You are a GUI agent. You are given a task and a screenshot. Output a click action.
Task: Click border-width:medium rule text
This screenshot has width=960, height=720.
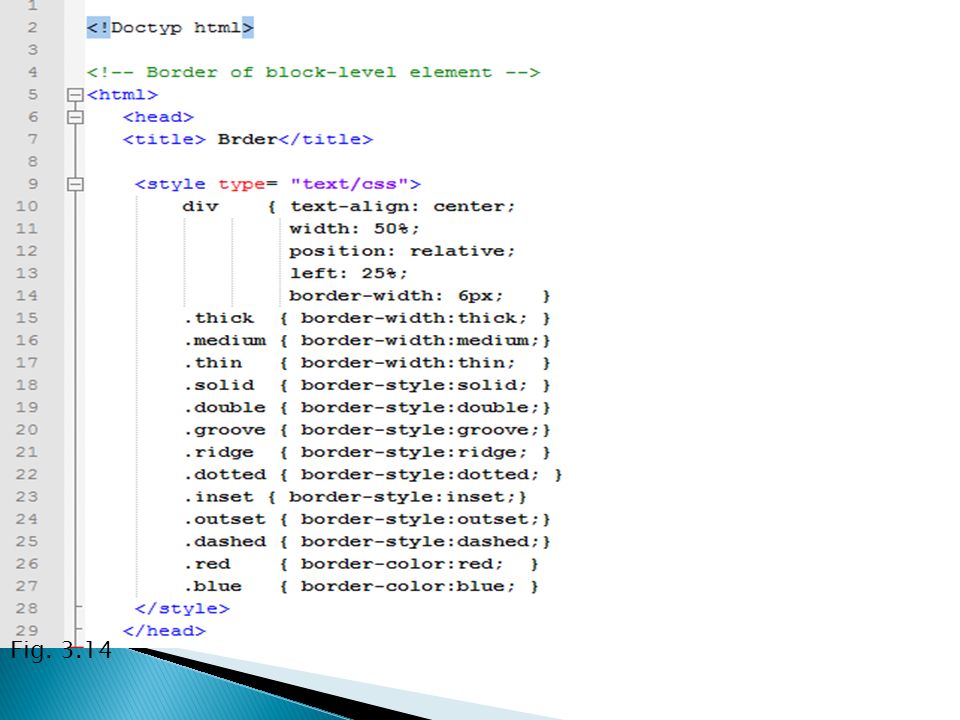419,340
